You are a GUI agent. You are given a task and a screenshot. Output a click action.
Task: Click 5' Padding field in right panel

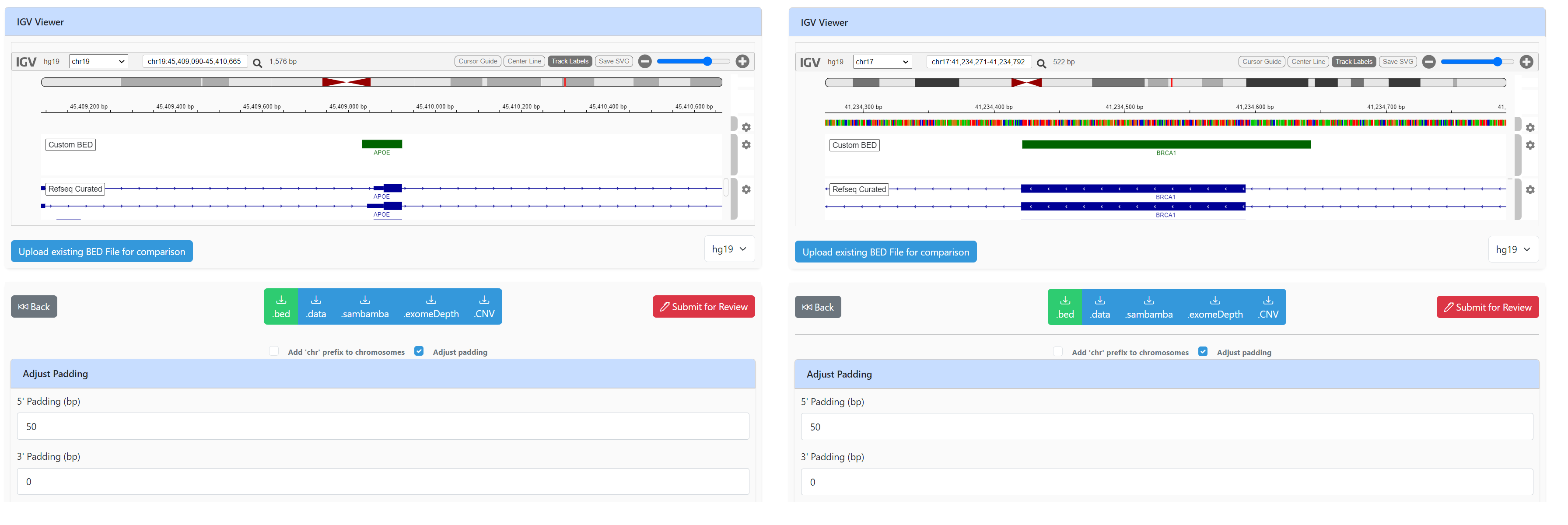tap(1167, 427)
